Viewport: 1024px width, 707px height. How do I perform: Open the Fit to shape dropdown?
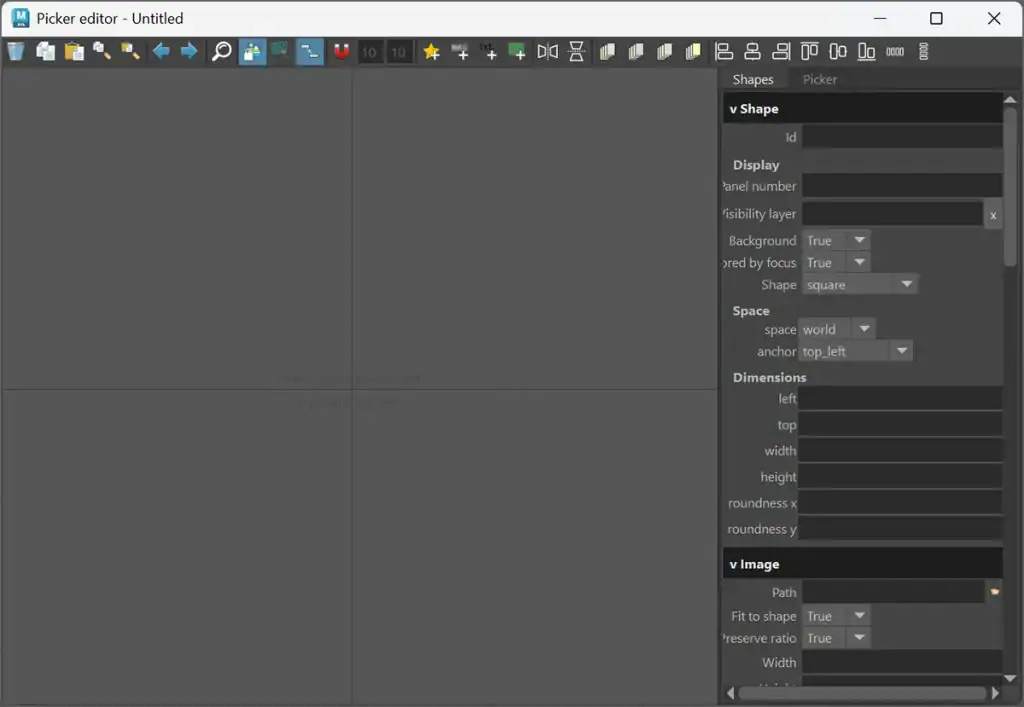pyautogui.click(x=836, y=616)
